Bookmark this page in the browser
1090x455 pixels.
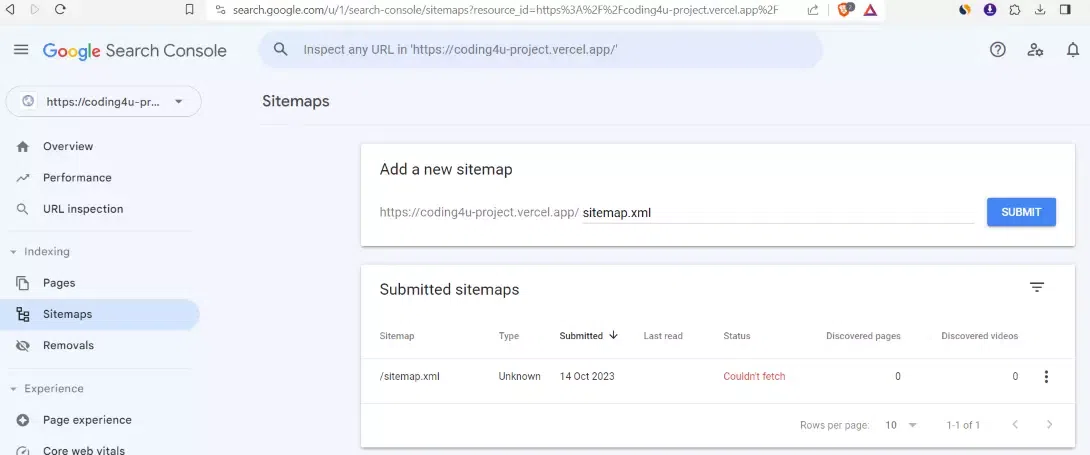click(190, 9)
